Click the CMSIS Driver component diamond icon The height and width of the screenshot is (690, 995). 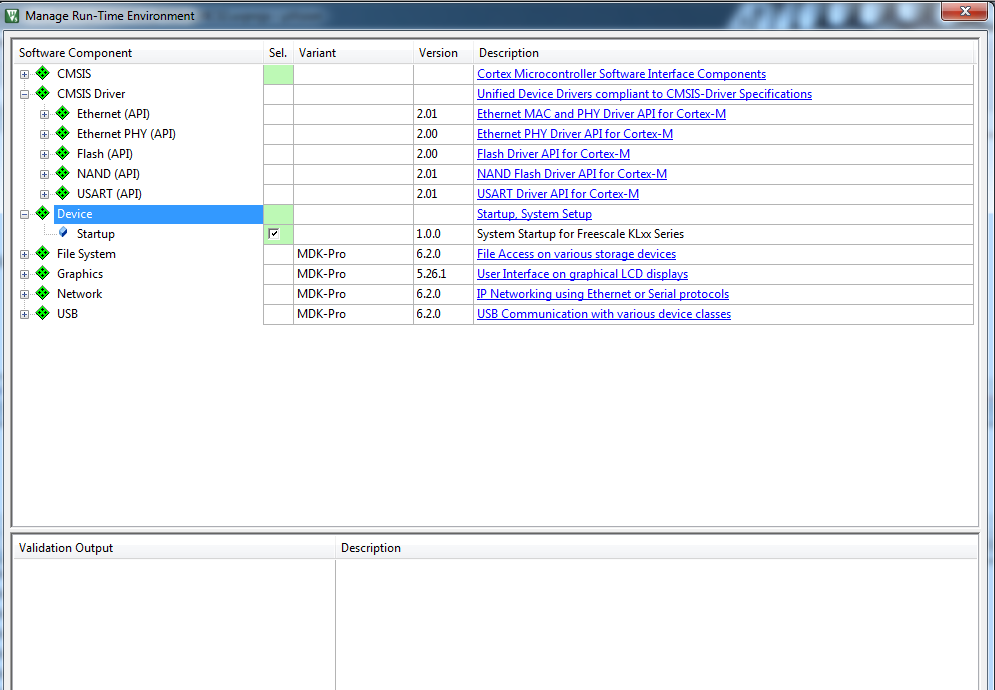pos(43,93)
